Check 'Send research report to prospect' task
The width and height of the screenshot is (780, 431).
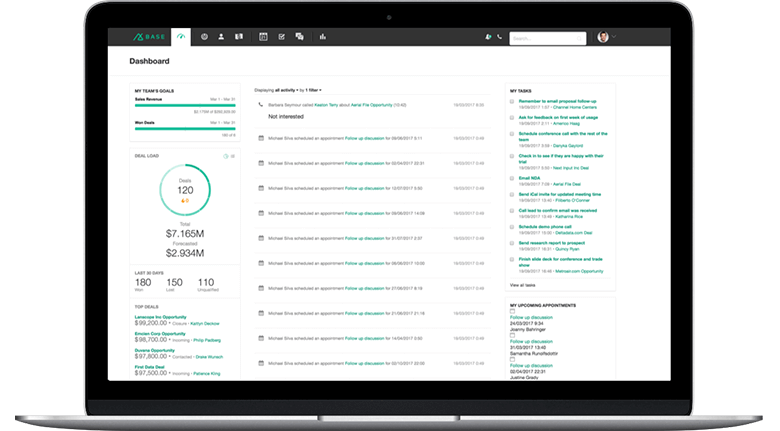(512, 243)
